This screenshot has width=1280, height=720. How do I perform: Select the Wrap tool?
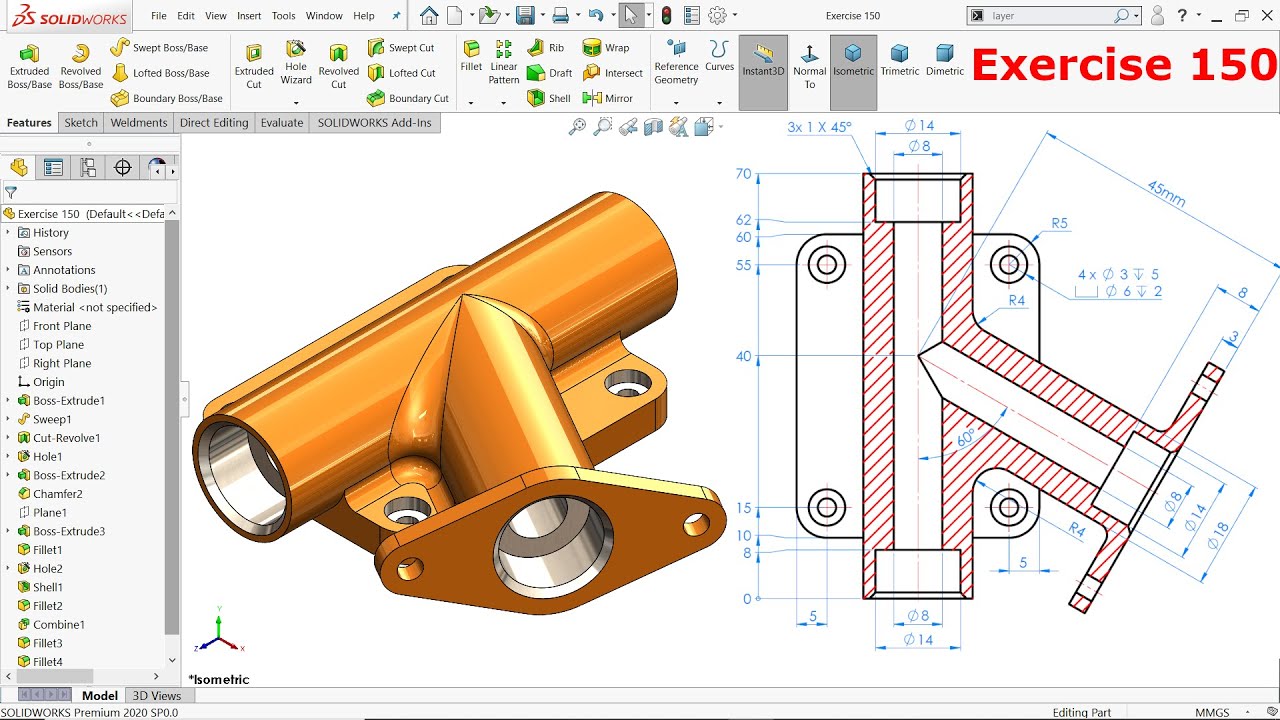click(x=606, y=47)
